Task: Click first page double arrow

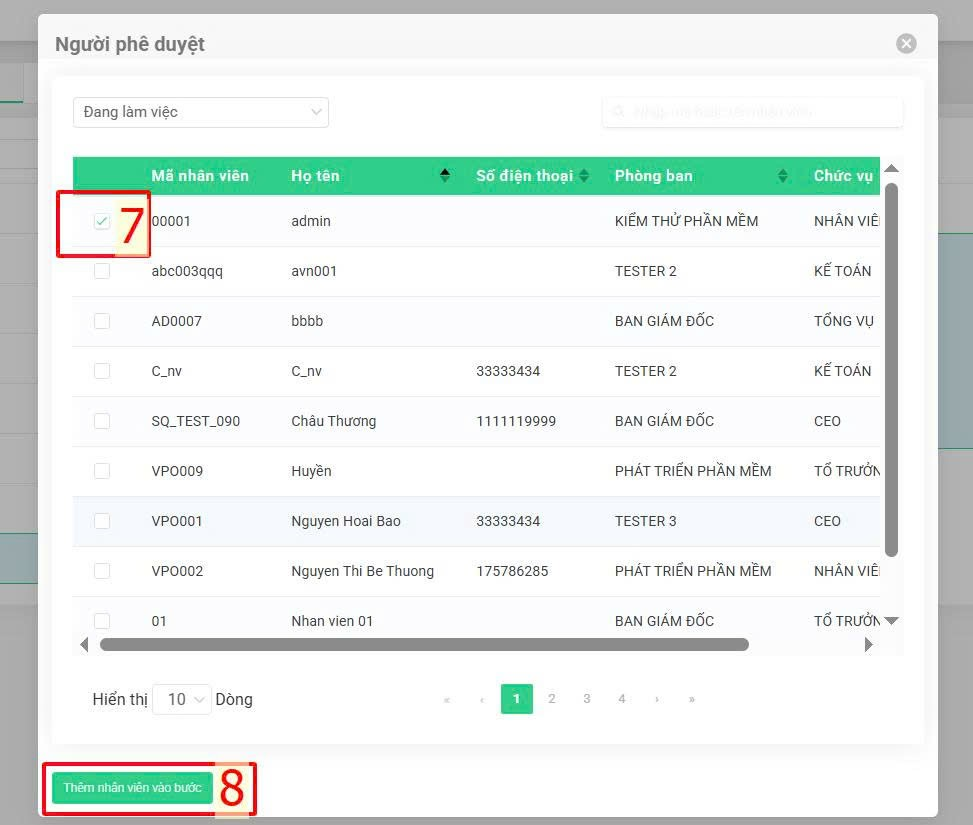Action: pyautogui.click(x=447, y=700)
